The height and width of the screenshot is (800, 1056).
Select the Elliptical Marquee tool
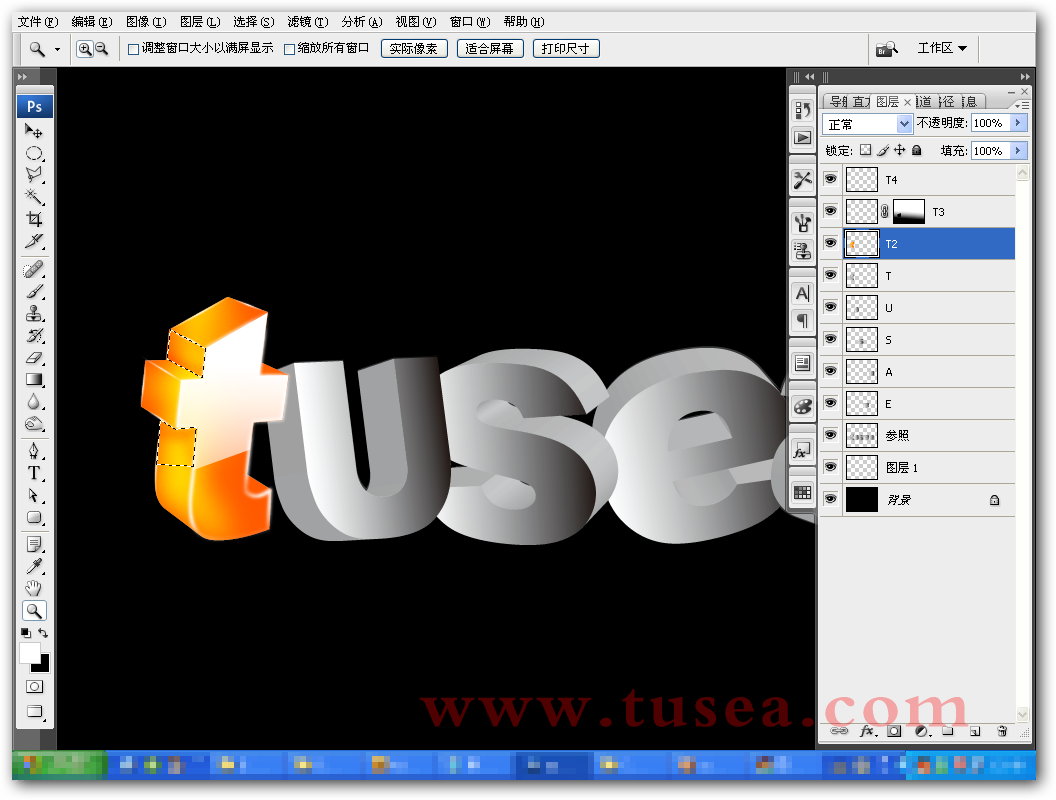pyautogui.click(x=34, y=154)
